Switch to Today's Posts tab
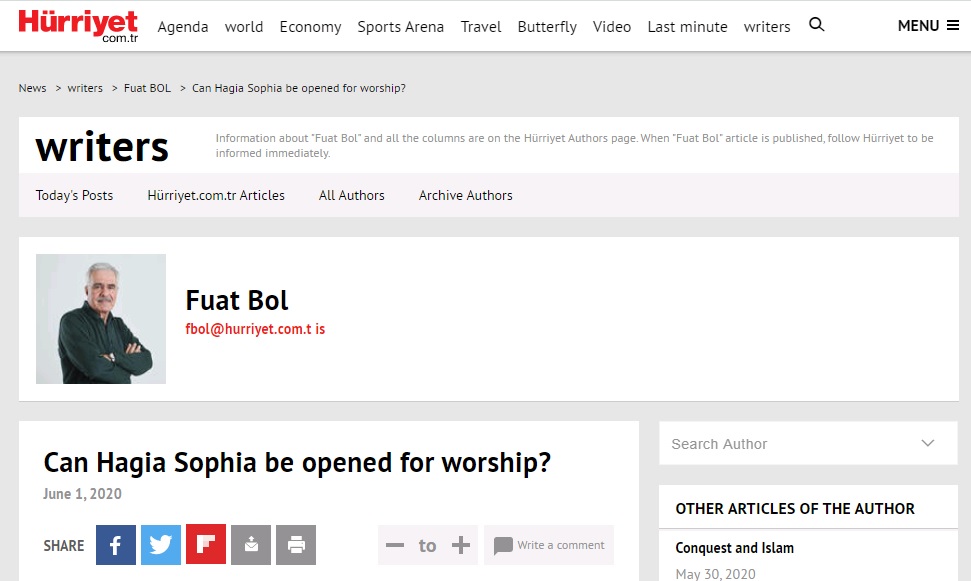971x581 pixels. (74, 195)
